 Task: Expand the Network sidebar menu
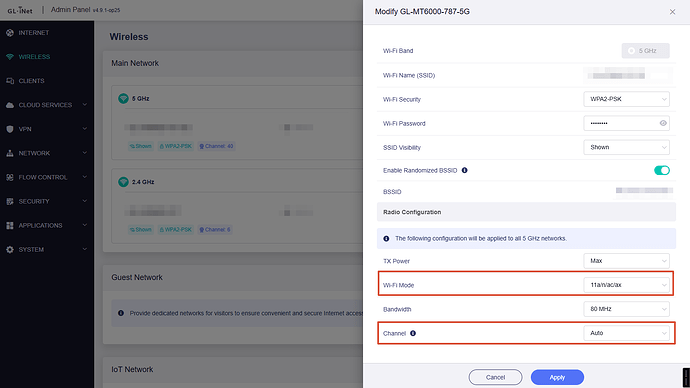click(x=47, y=153)
